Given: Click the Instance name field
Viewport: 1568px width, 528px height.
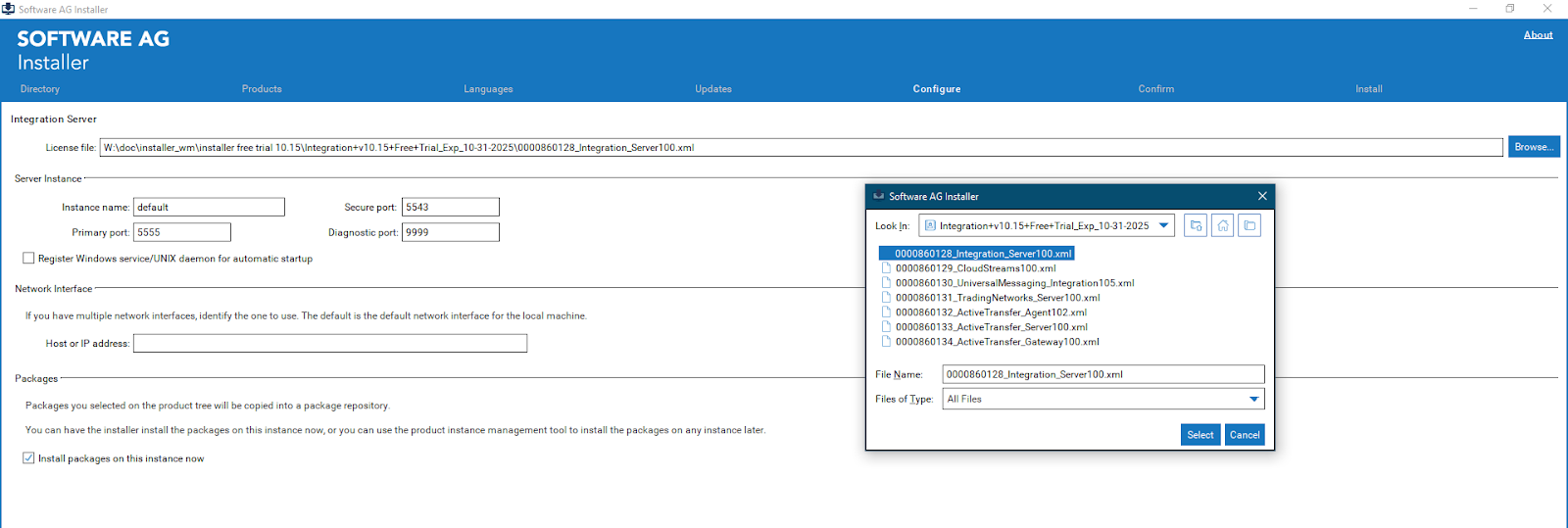Looking at the screenshot, I should [209, 207].
